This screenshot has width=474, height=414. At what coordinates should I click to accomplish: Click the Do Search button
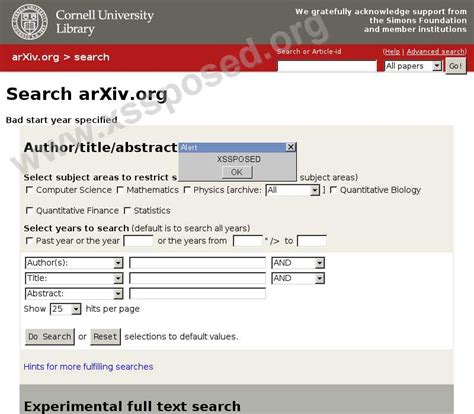[x=50, y=337]
